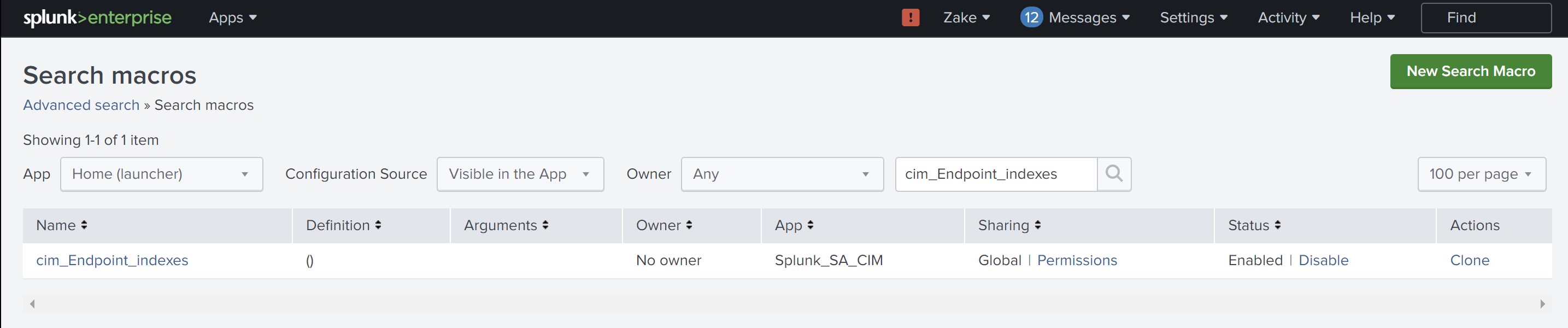Open the App Home (launcher) dropdown

coord(161,174)
